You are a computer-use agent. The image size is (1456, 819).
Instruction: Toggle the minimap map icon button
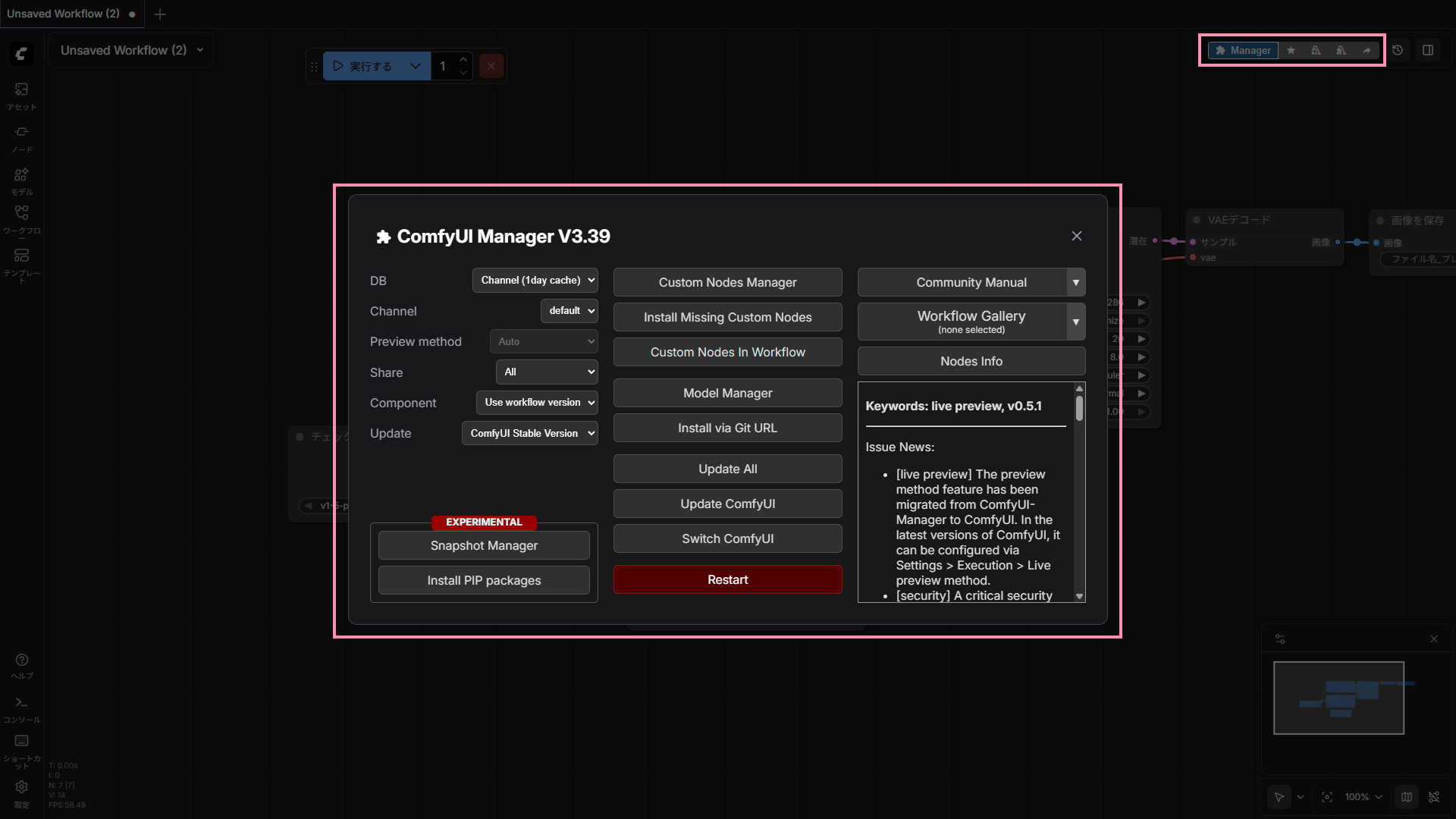coord(1407,797)
